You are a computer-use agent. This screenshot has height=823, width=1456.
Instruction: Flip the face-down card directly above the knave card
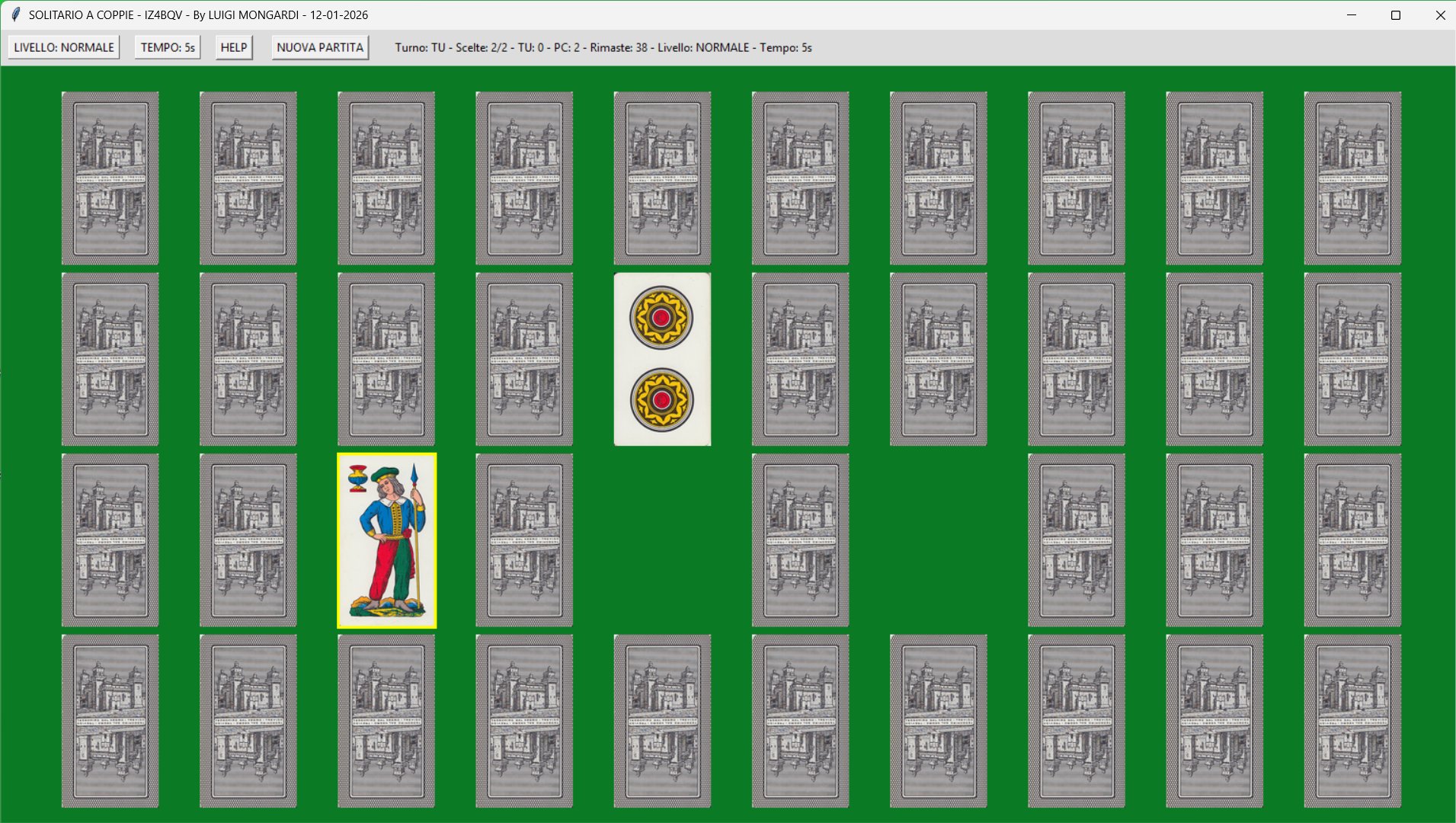(x=386, y=359)
